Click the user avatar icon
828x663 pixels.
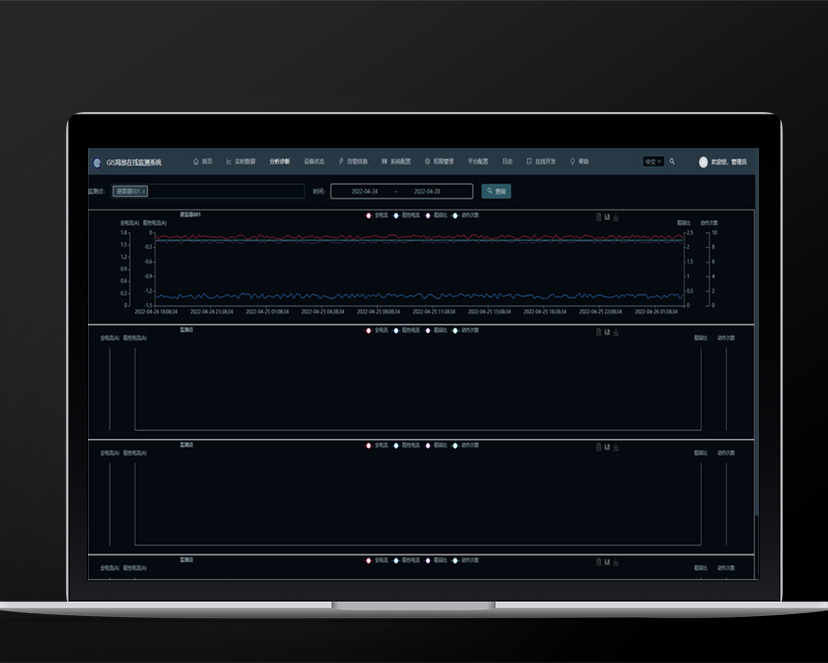click(x=703, y=162)
